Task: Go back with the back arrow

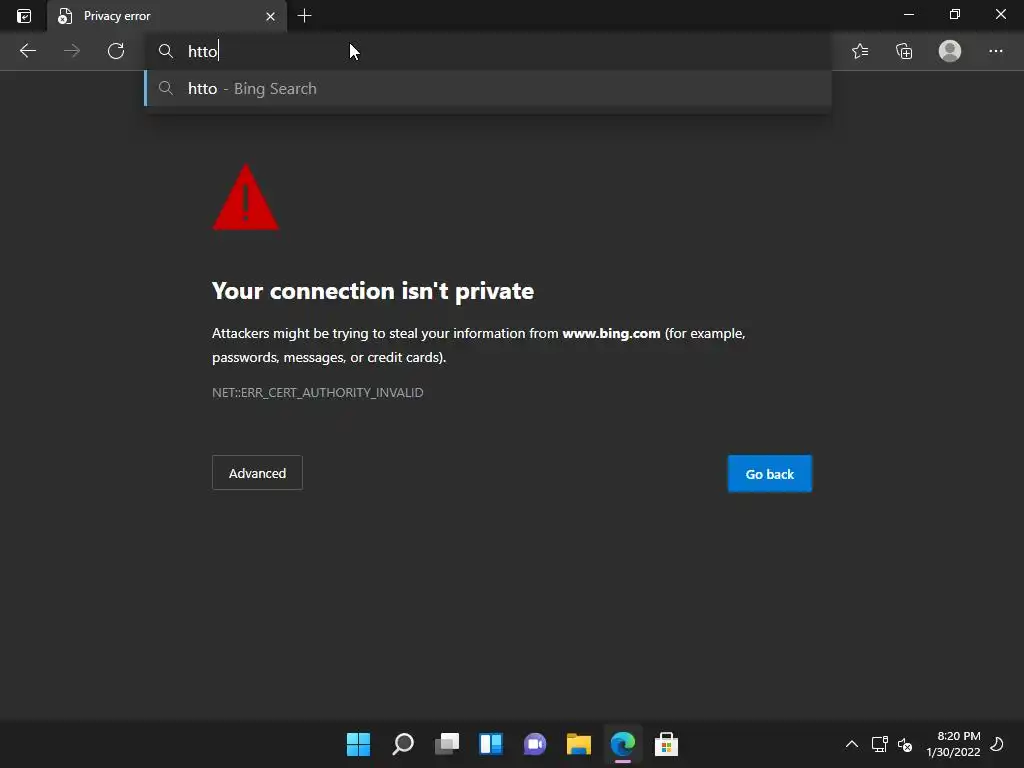Action: (x=27, y=51)
